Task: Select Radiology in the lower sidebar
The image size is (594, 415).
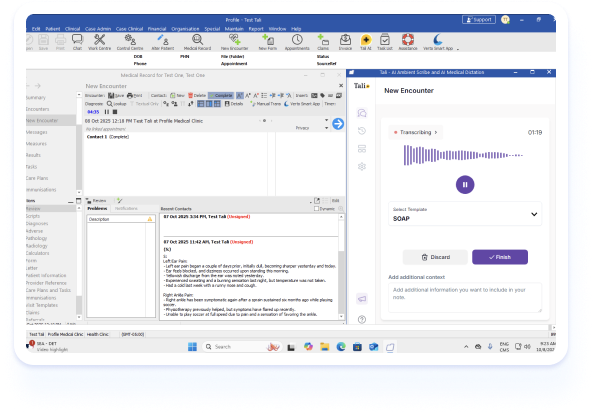Action: click(x=37, y=246)
